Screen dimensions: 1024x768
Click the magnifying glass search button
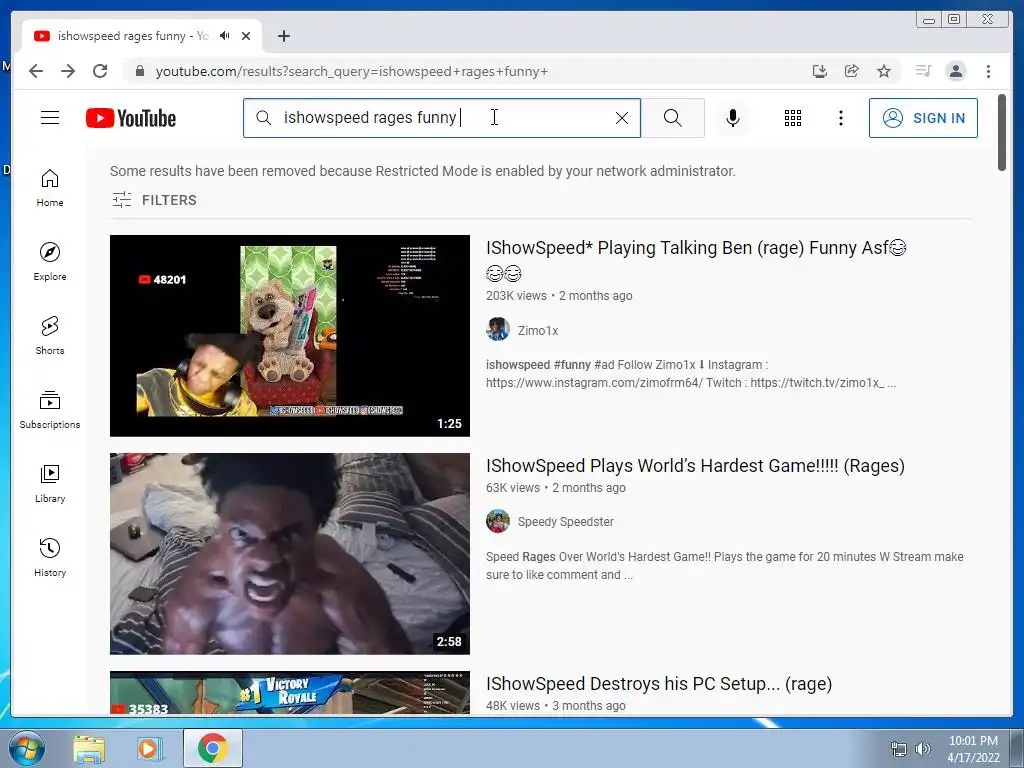[673, 118]
